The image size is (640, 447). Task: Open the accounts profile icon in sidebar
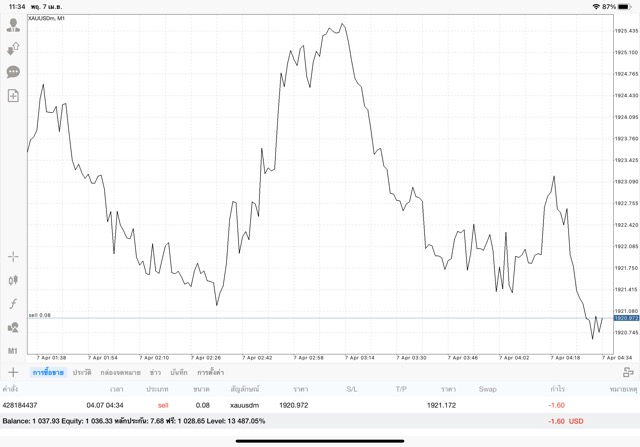click(13, 25)
